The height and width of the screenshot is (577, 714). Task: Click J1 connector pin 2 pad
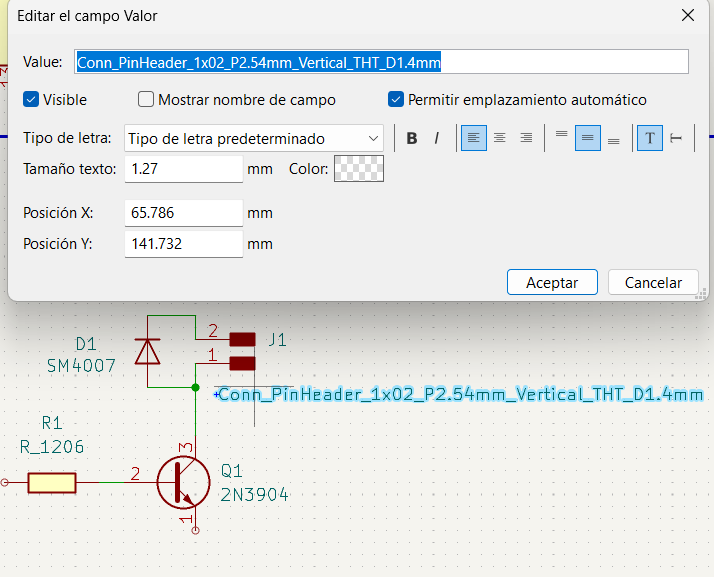click(243, 340)
